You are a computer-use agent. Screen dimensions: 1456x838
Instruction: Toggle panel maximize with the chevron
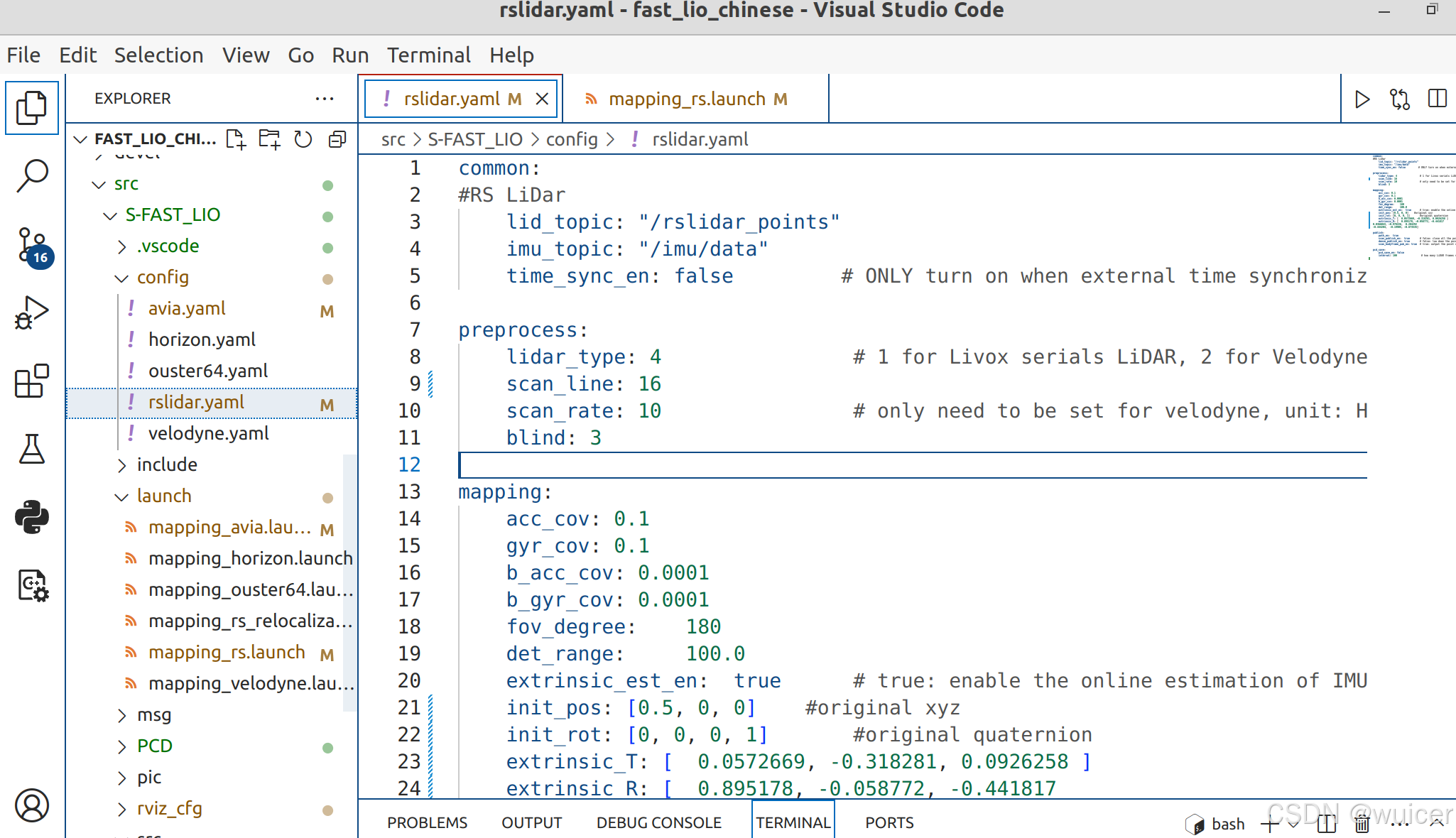pos(1436,824)
